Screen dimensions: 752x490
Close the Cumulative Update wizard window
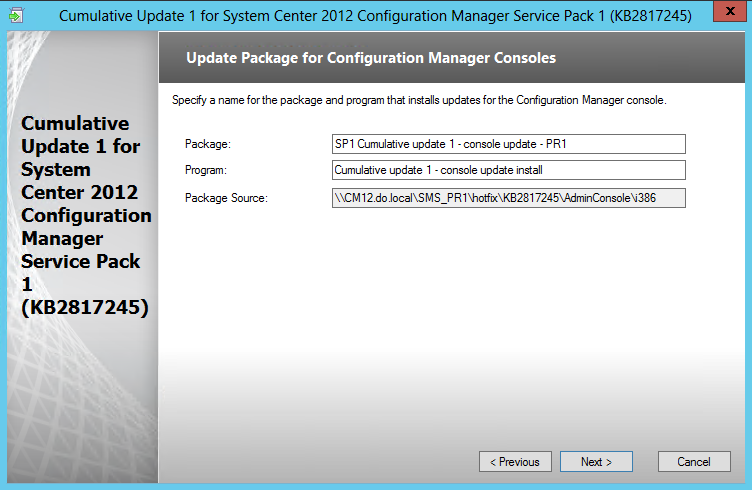[x=730, y=11]
